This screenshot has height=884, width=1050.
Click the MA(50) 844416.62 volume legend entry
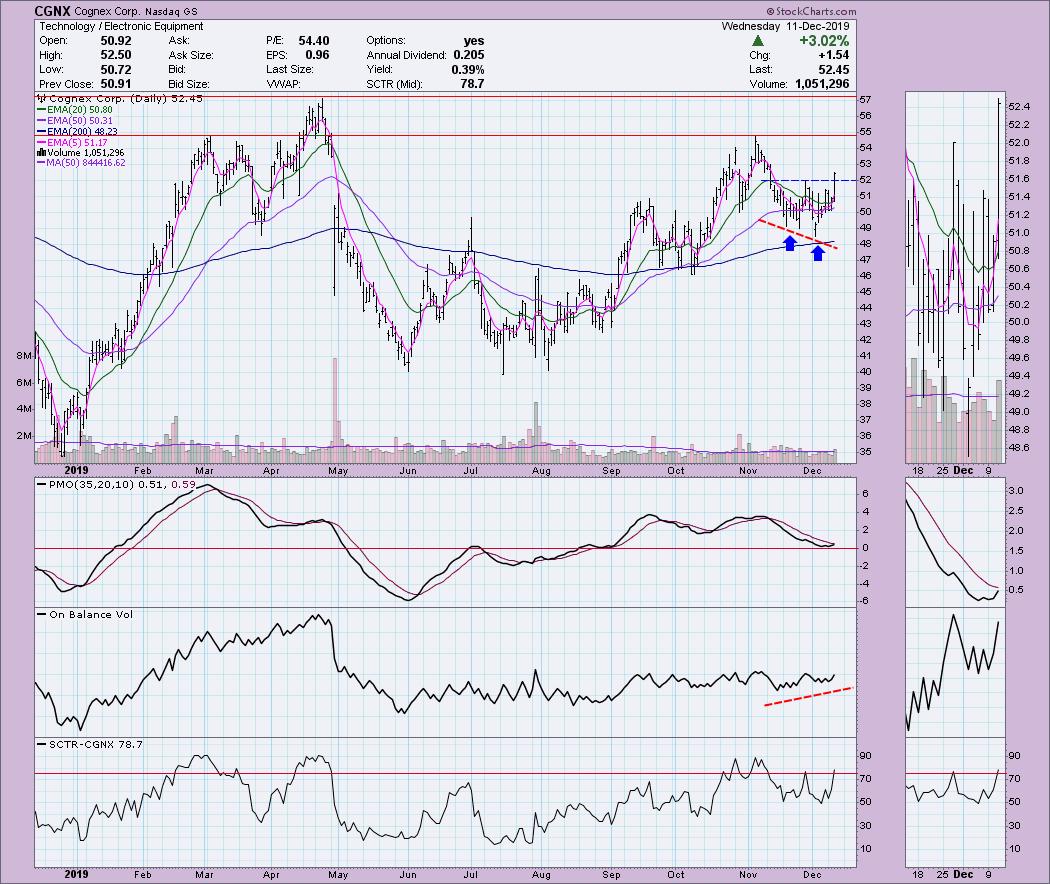coord(82,163)
